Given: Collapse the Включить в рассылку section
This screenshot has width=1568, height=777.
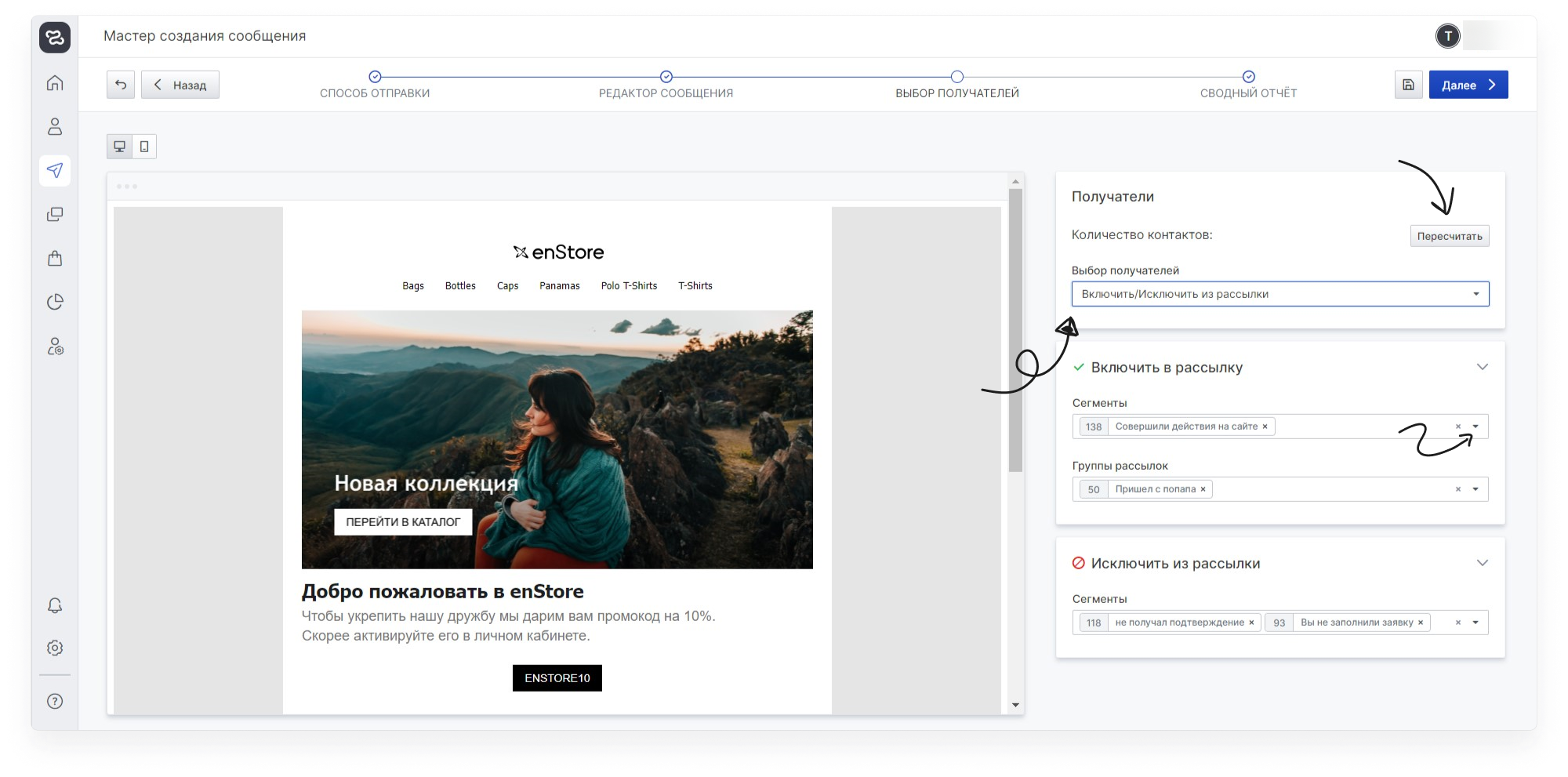Looking at the screenshot, I should click(x=1483, y=367).
